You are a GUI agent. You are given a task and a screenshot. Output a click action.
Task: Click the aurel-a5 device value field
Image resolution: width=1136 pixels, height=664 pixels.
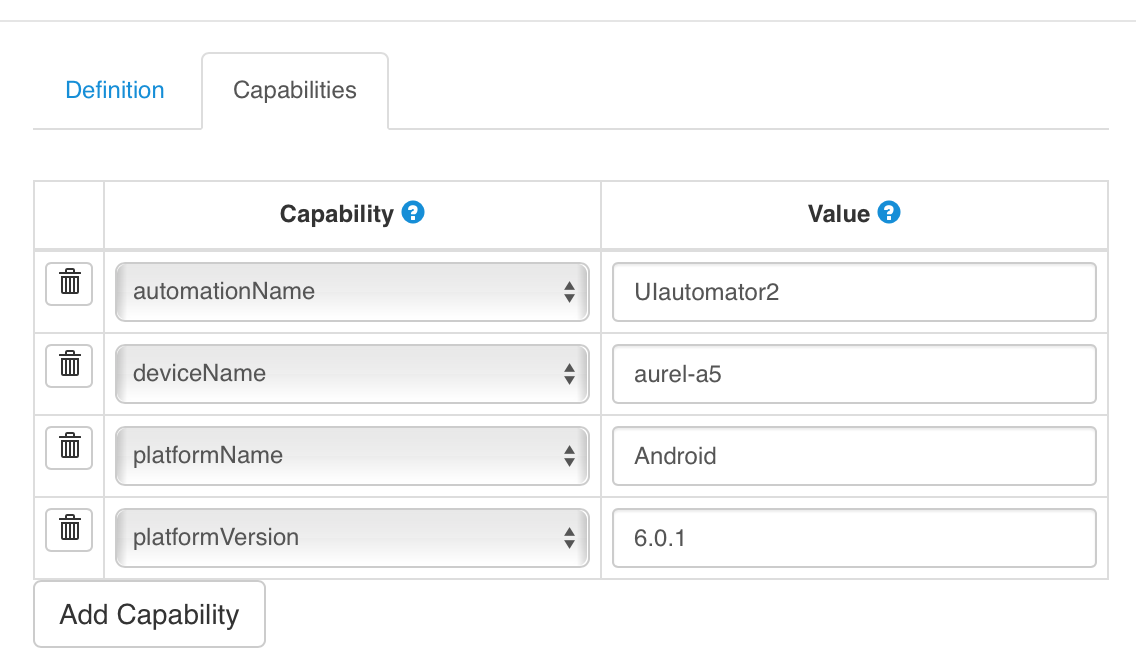(853, 373)
